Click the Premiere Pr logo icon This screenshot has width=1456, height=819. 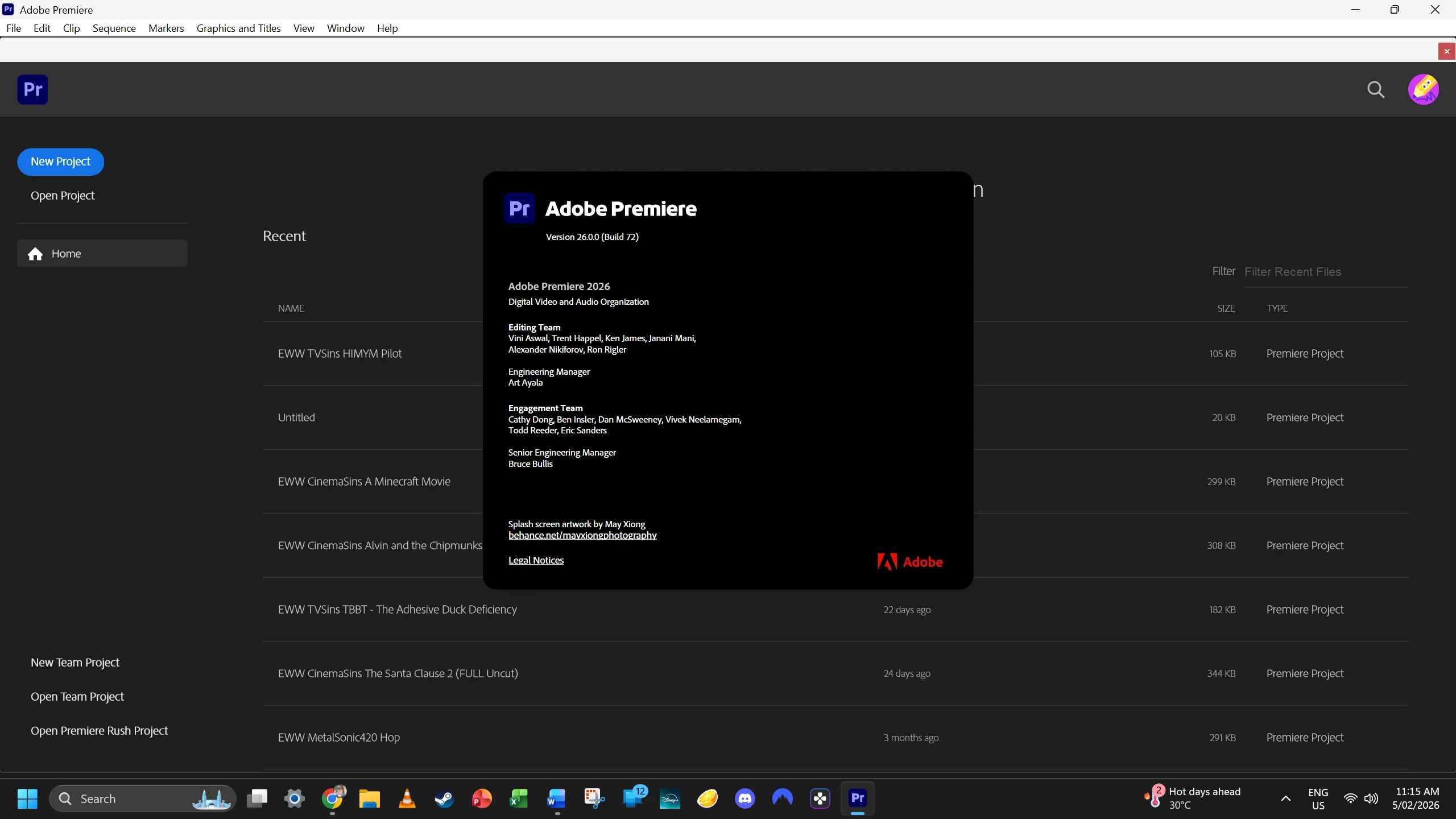tap(32, 89)
